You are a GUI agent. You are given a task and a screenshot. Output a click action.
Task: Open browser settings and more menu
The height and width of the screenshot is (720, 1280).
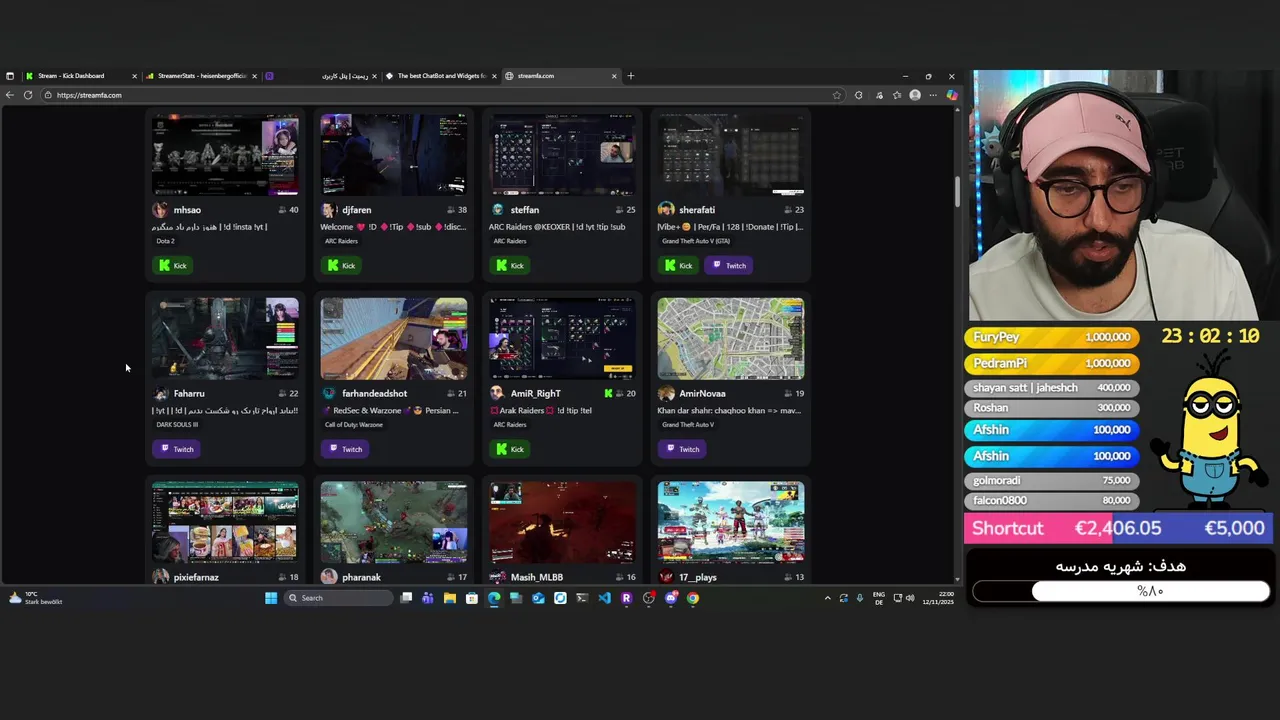point(932,95)
